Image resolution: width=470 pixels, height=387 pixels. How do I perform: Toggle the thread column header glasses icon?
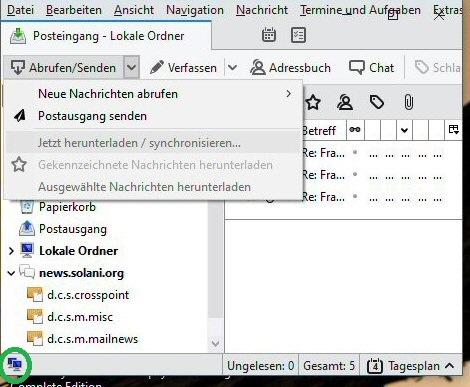click(355, 130)
